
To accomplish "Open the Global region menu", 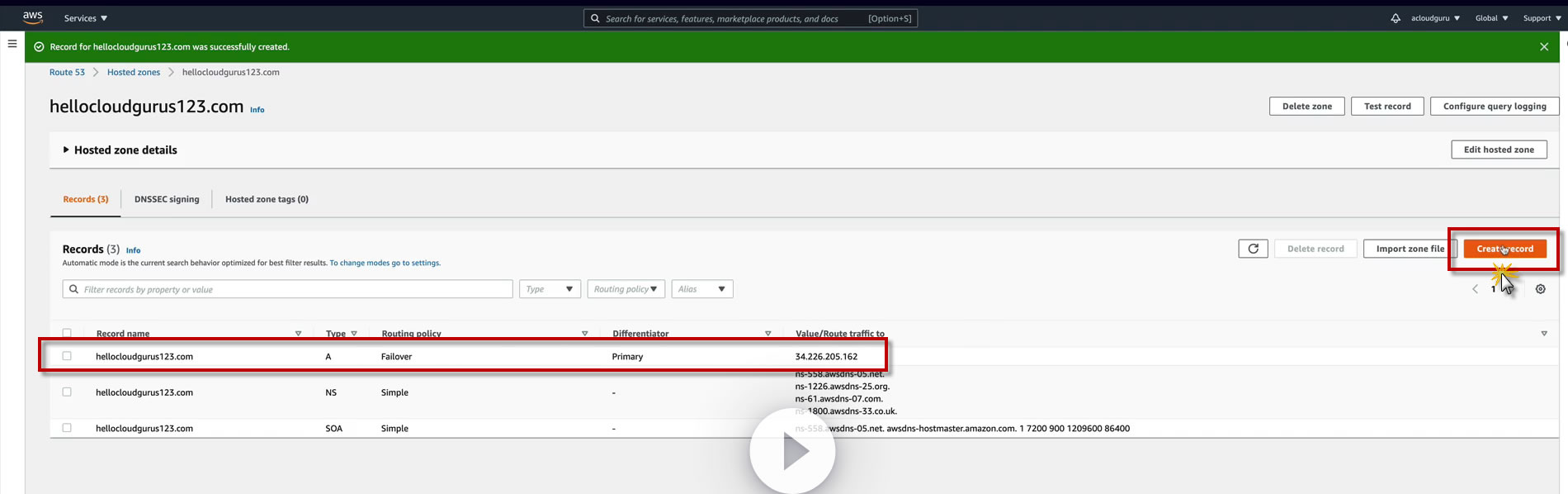I will tap(1491, 18).
